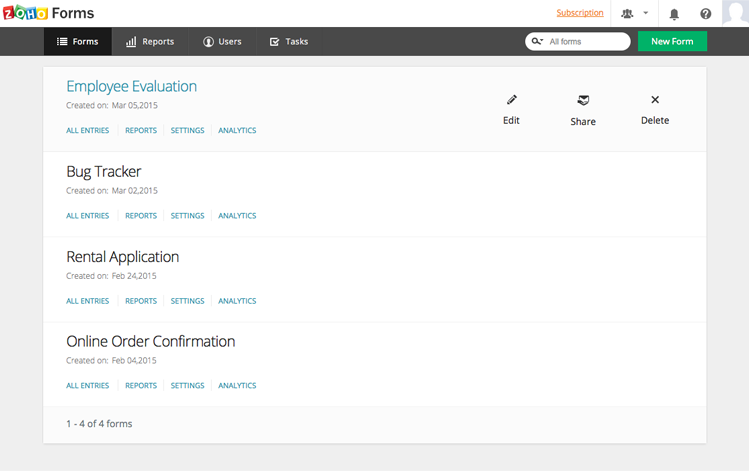Click the Delete X icon
Screen dimensions: 749x471
(x=655, y=99)
